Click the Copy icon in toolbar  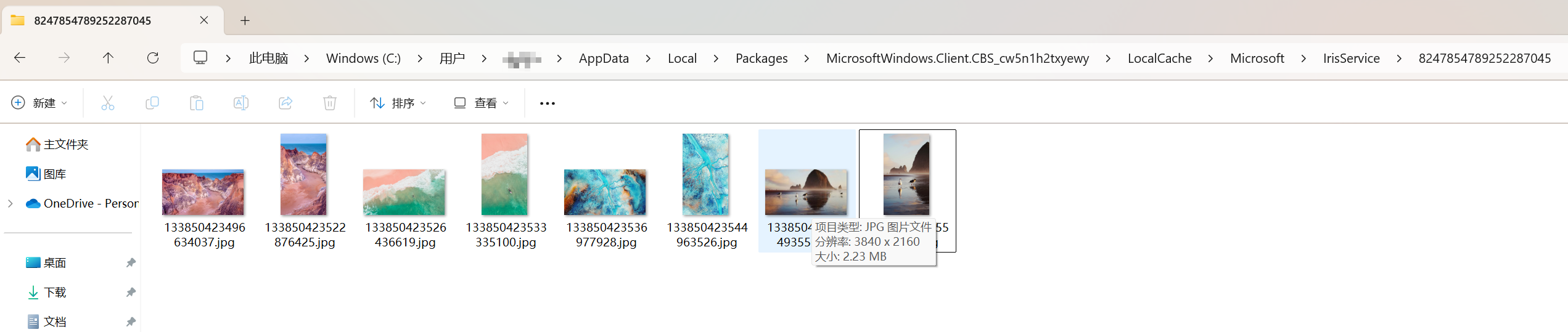pyautogui.click(x=152, y=103)
